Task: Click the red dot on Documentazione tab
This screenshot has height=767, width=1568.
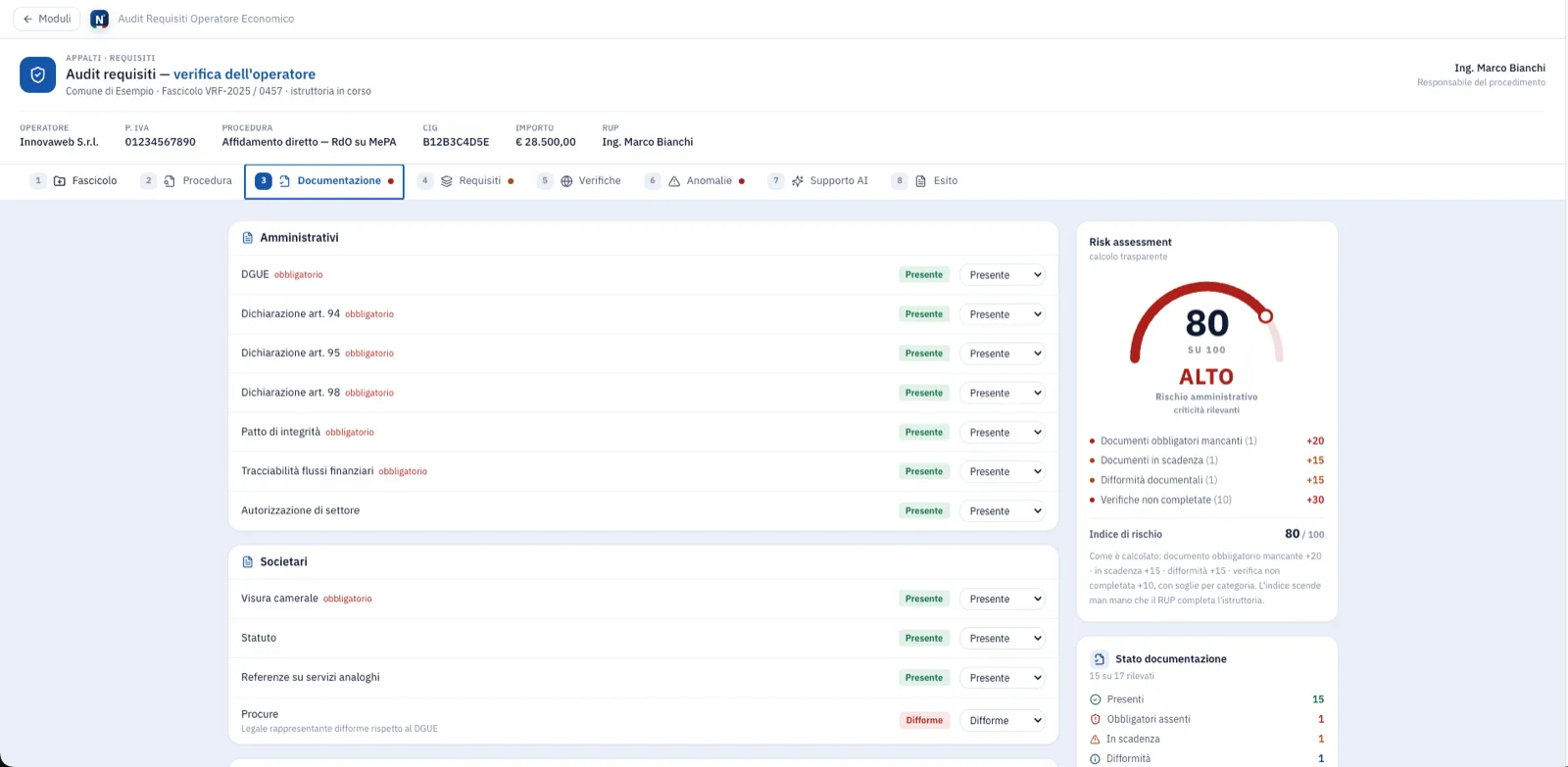Action: pos(391,181)
